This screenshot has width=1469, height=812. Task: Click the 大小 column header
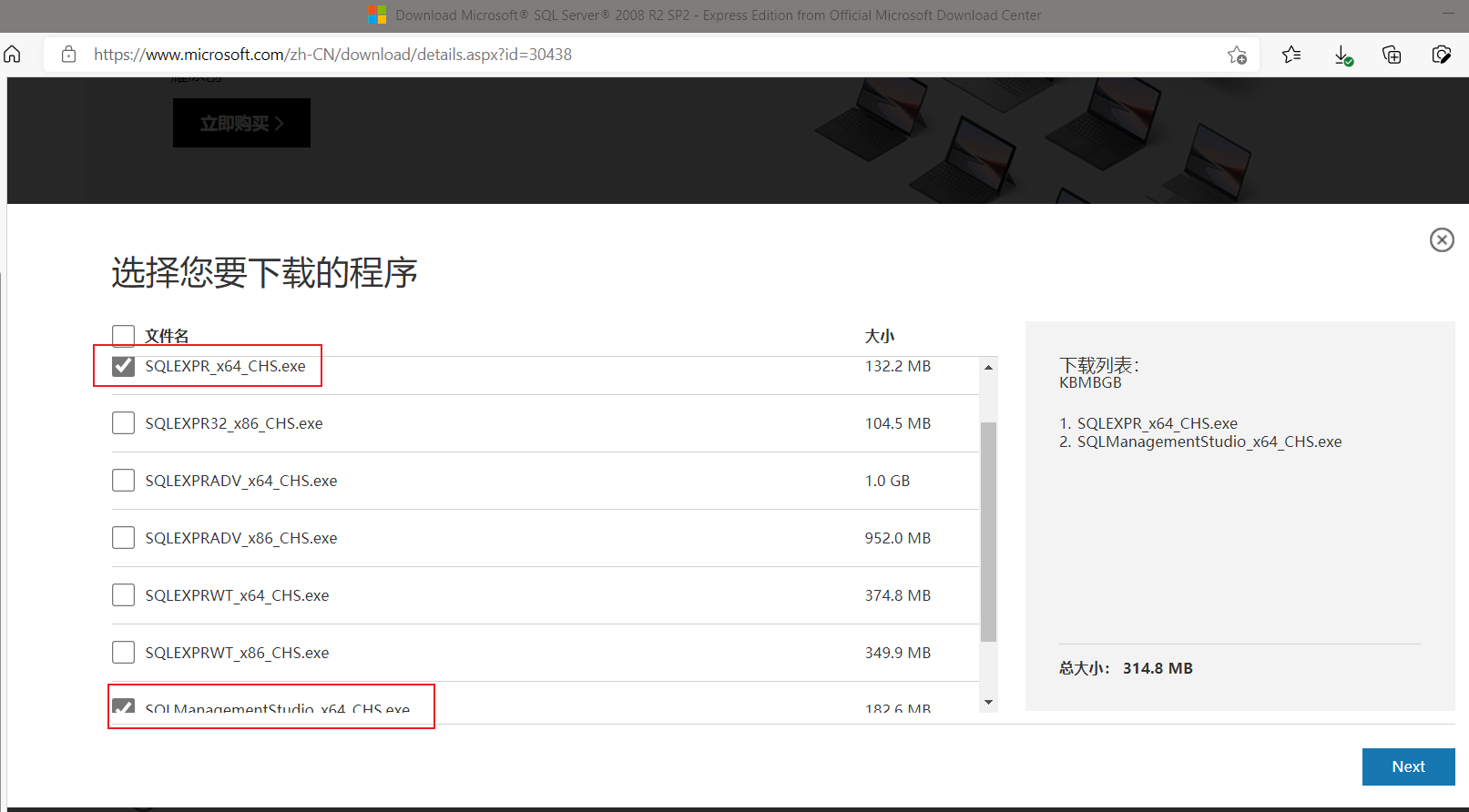[x=880, y=336]
